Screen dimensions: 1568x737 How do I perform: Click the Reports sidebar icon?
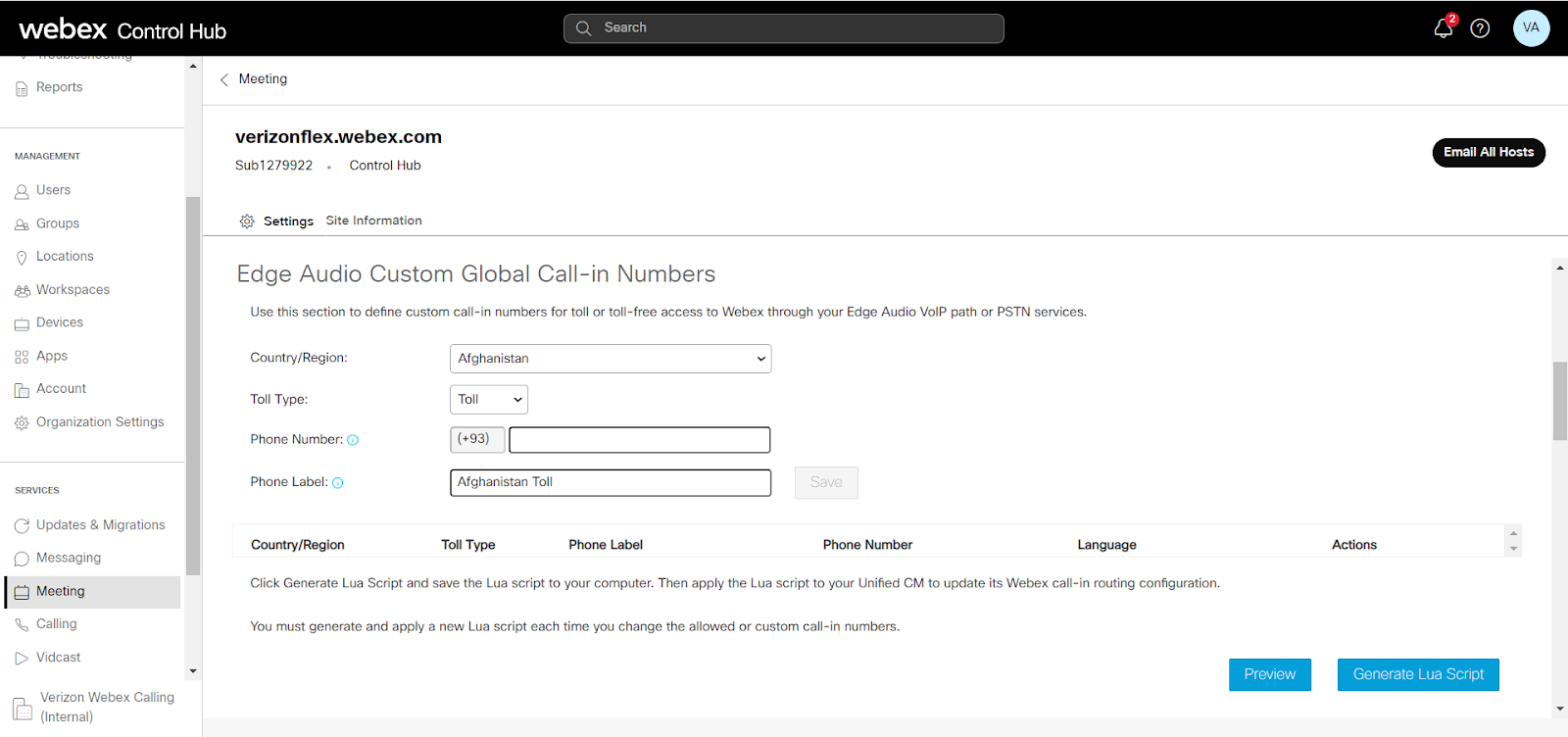(22, 88)
